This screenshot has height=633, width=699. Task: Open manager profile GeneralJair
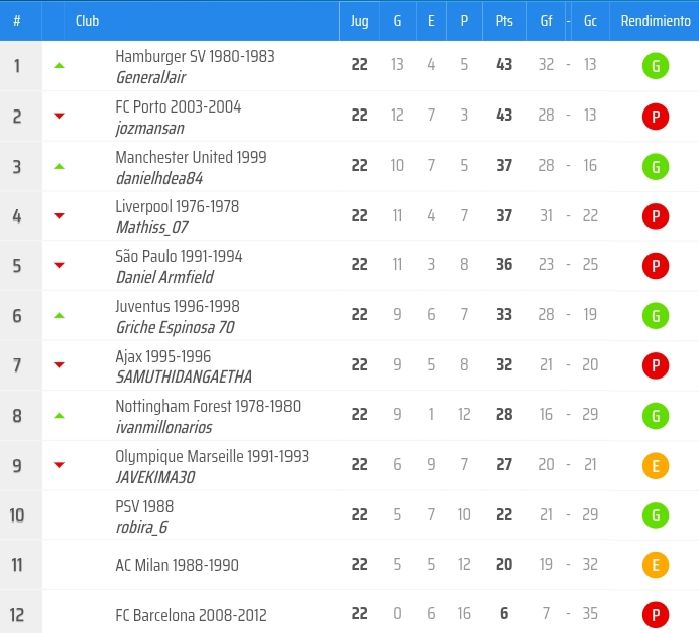point(150,77)
